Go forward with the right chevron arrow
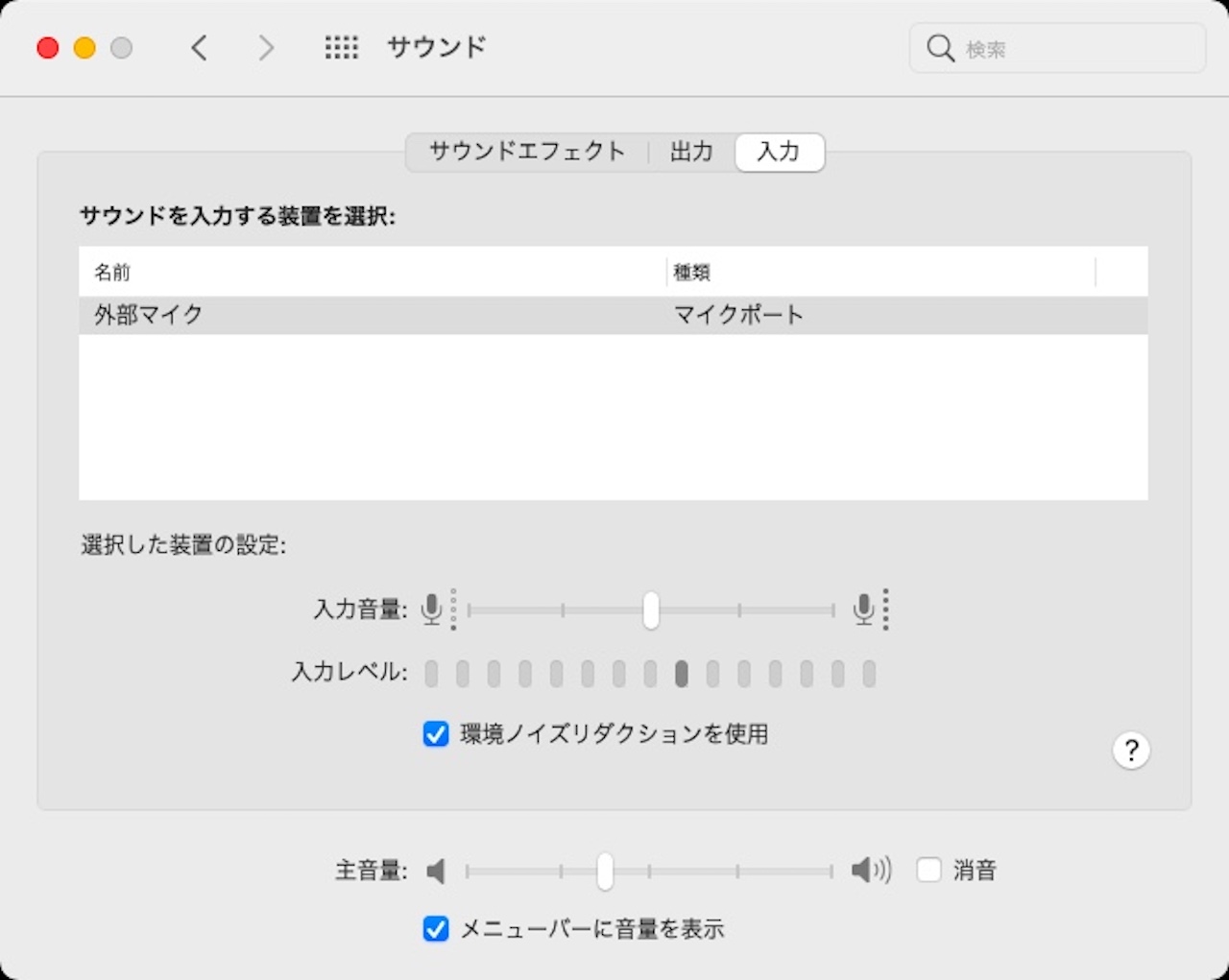 coord(266,47)
